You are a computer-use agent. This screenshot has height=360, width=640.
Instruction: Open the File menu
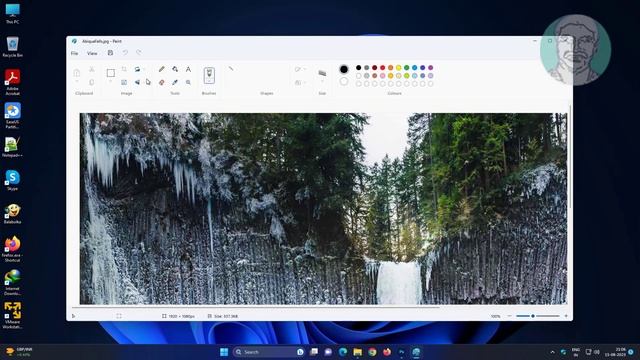coord(74,53)
